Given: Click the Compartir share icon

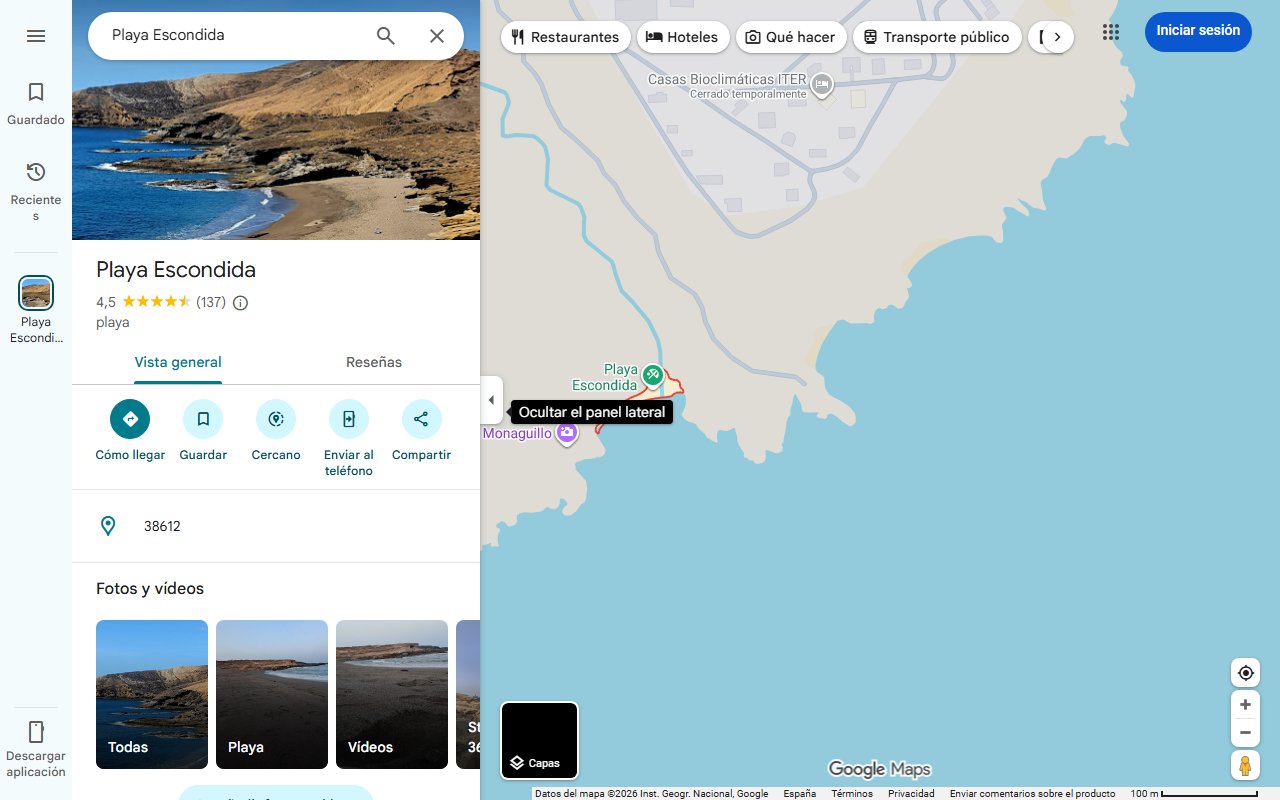Looking at the screenshot, I should (421, 419).
